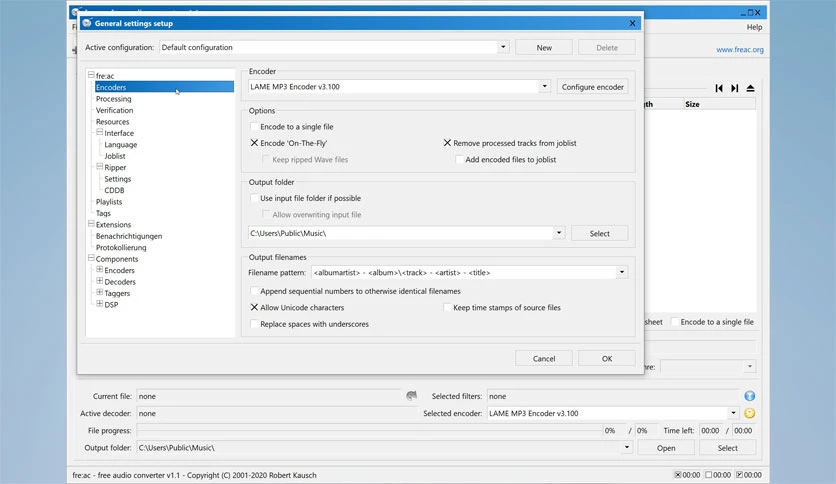Click Open beside main Output folder
Image resolution: width=836 pixels, height=484 pixels.
tap(666, 448)
